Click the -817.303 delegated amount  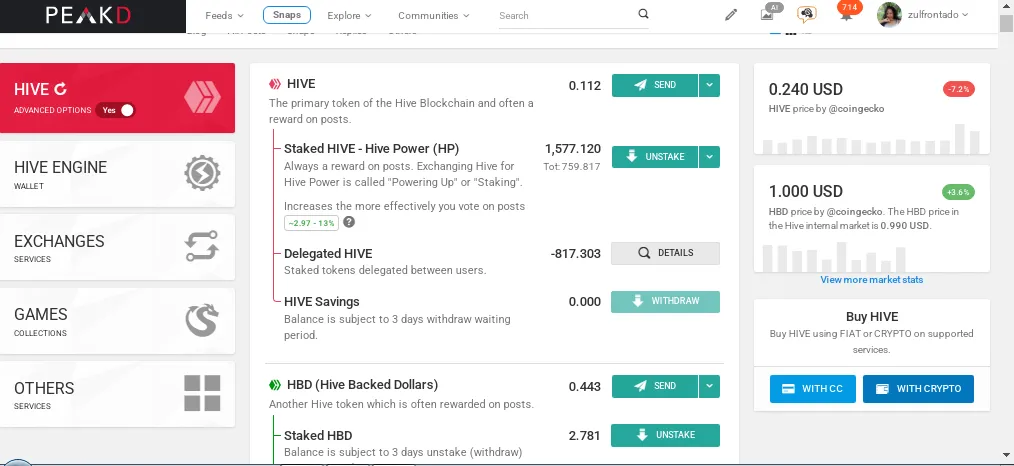[x=576, y=253]
